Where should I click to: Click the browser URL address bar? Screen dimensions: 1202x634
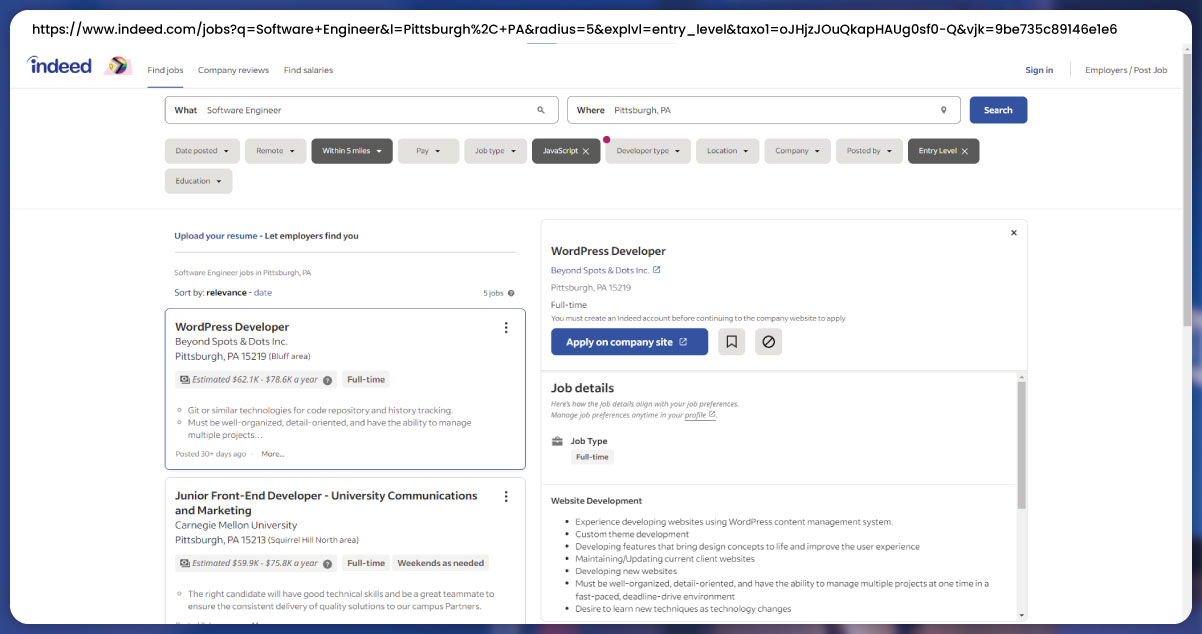[x=575, y=29]
